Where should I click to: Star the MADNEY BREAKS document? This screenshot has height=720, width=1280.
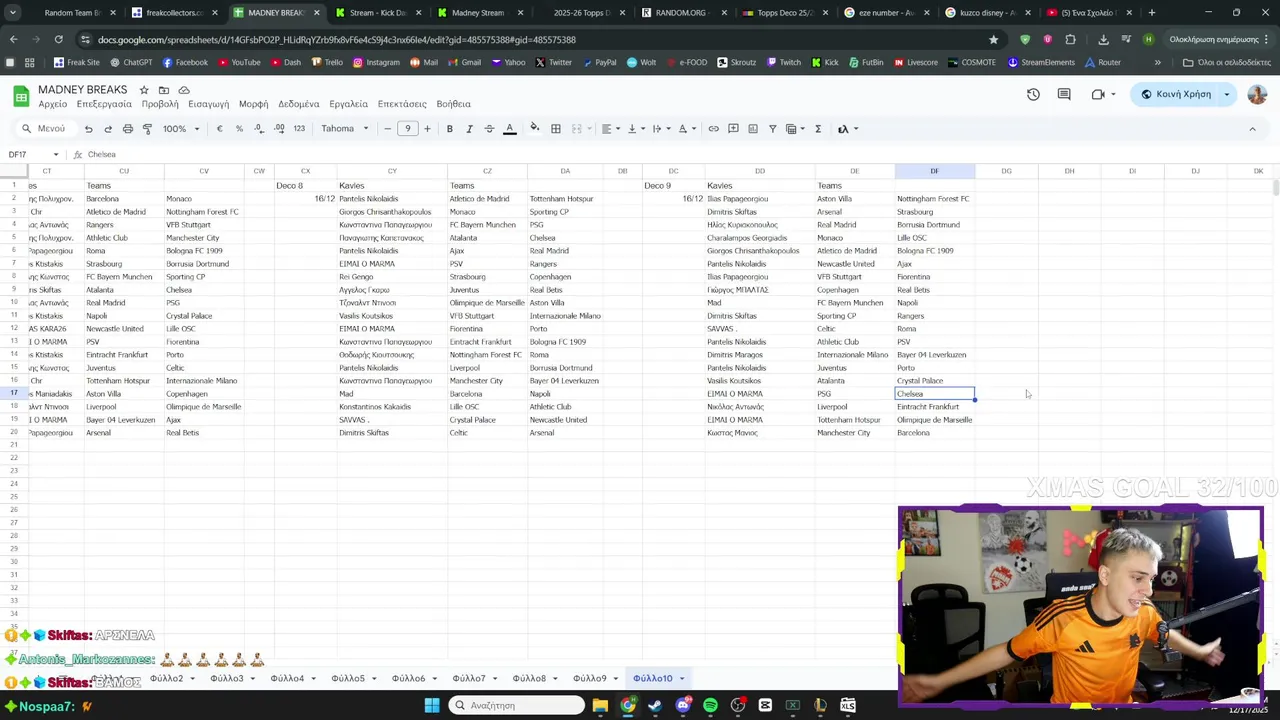click(144, 90)
